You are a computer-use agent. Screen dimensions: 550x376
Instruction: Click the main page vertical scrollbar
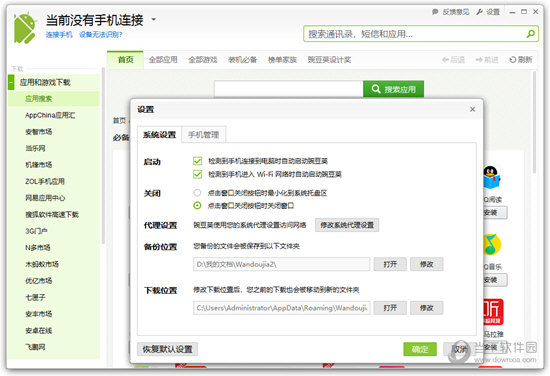click(x=534, y=122)
